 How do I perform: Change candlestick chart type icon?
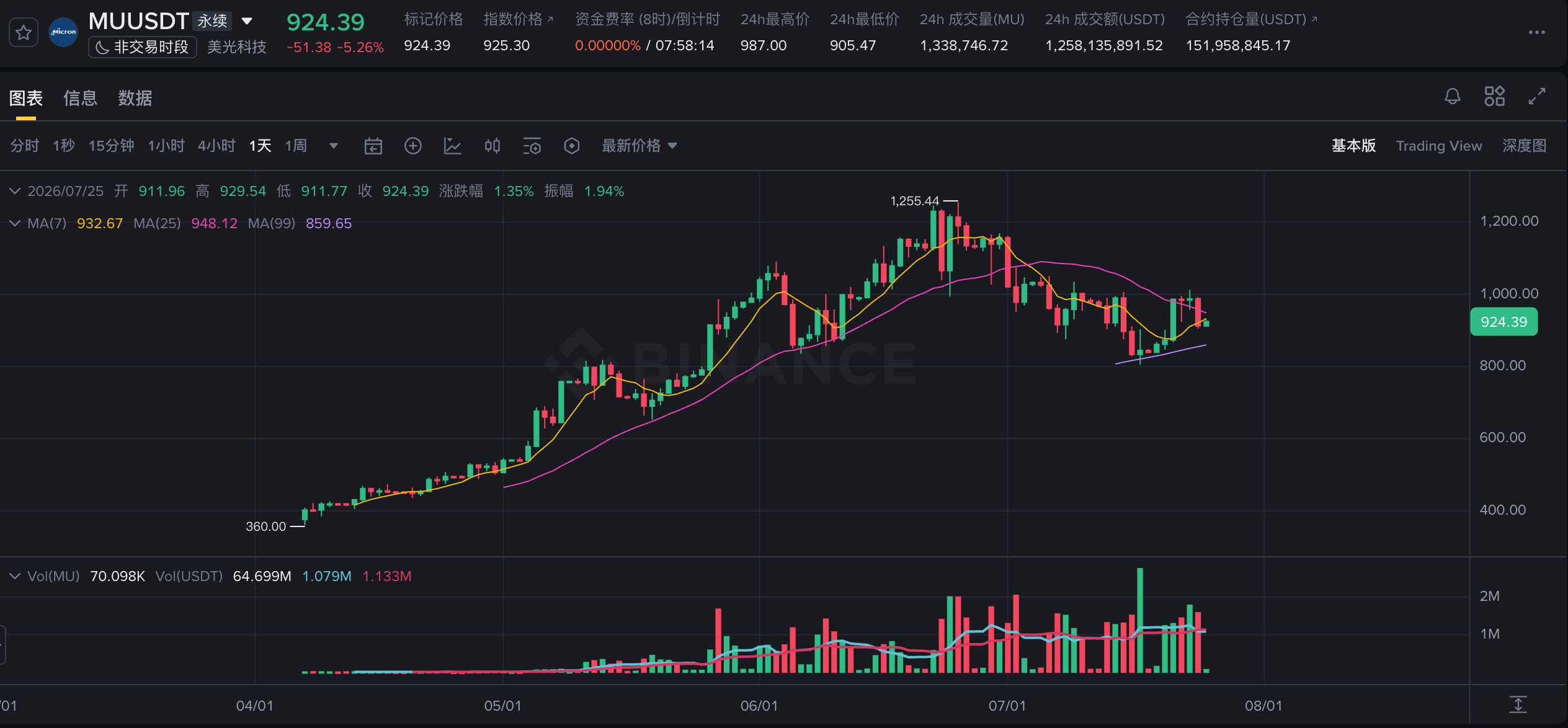click(492, 146)
